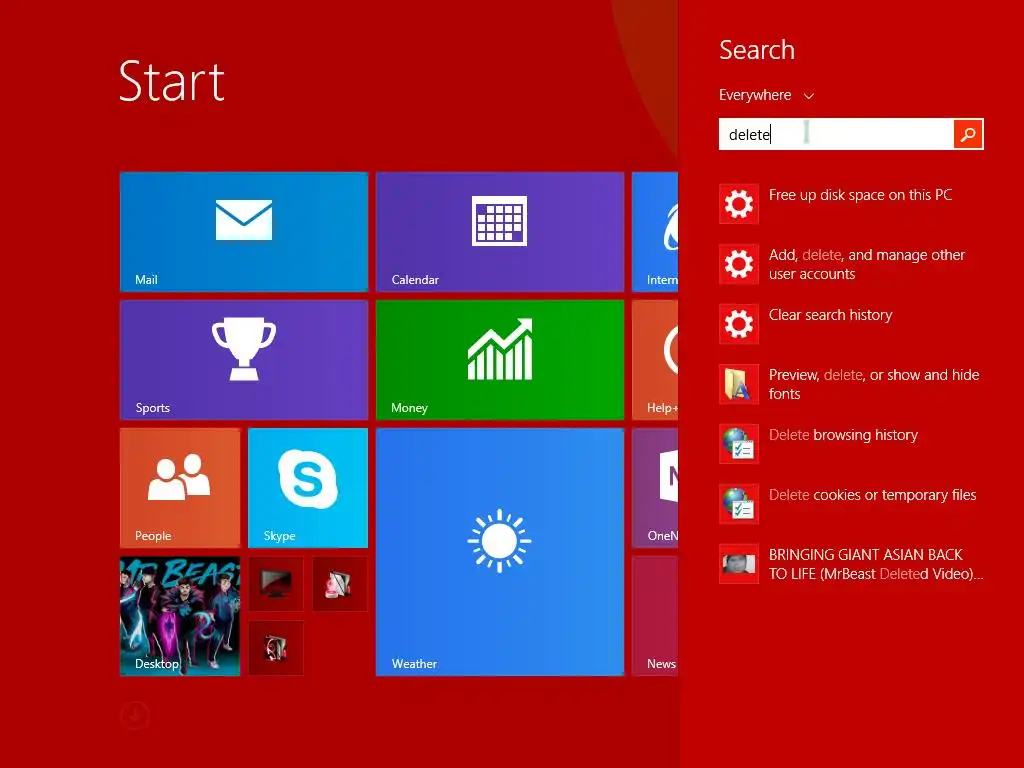Open the OneNote tile
This screenshot has height=768, width=1024.
[655, 488]
